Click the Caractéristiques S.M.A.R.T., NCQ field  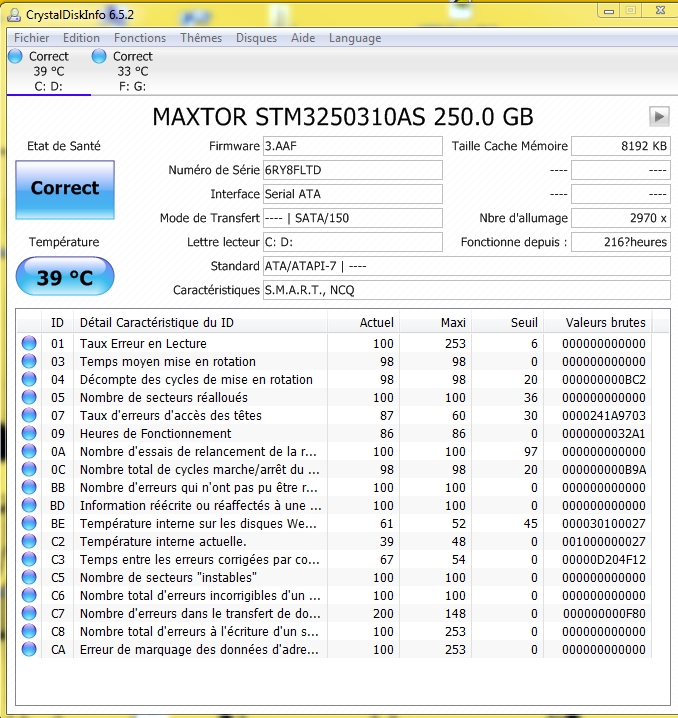coord(466,290)
